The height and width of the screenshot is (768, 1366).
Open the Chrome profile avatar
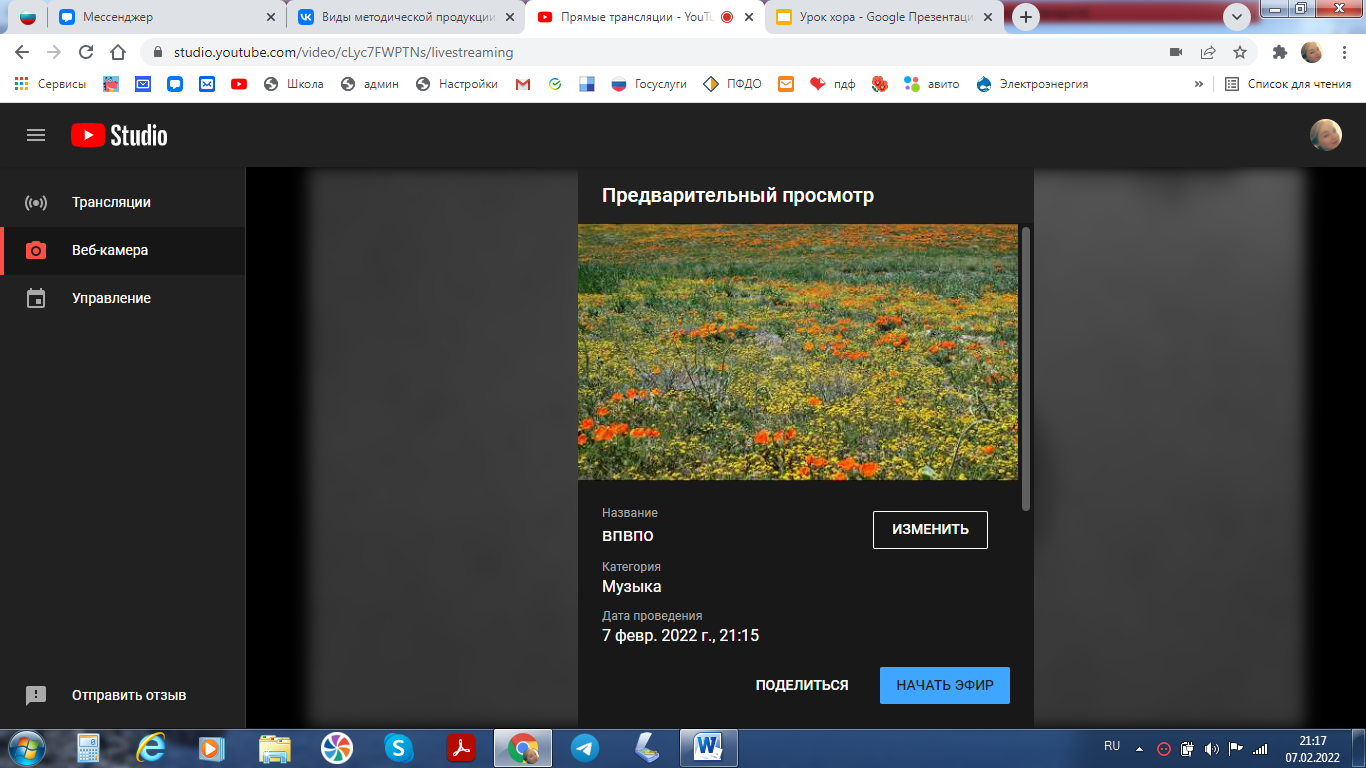tap(1311, 52)
